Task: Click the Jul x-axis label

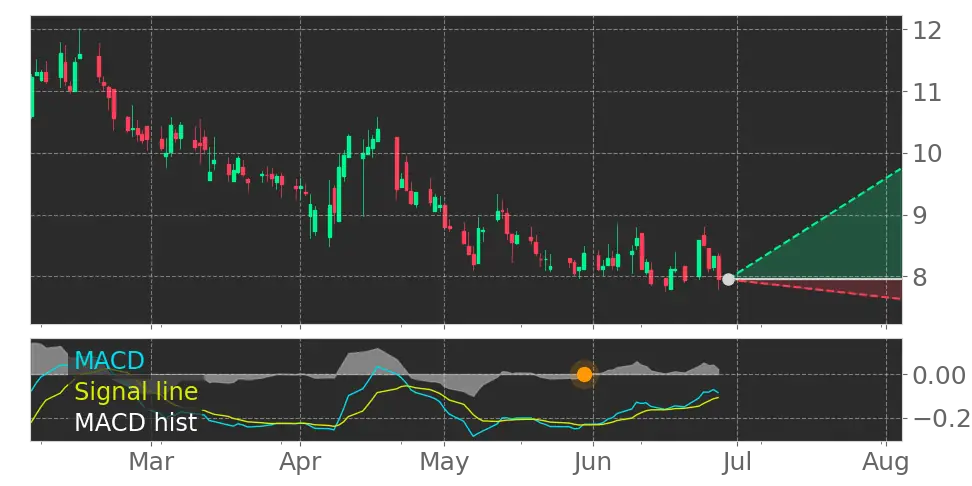Action: (737, 462)
